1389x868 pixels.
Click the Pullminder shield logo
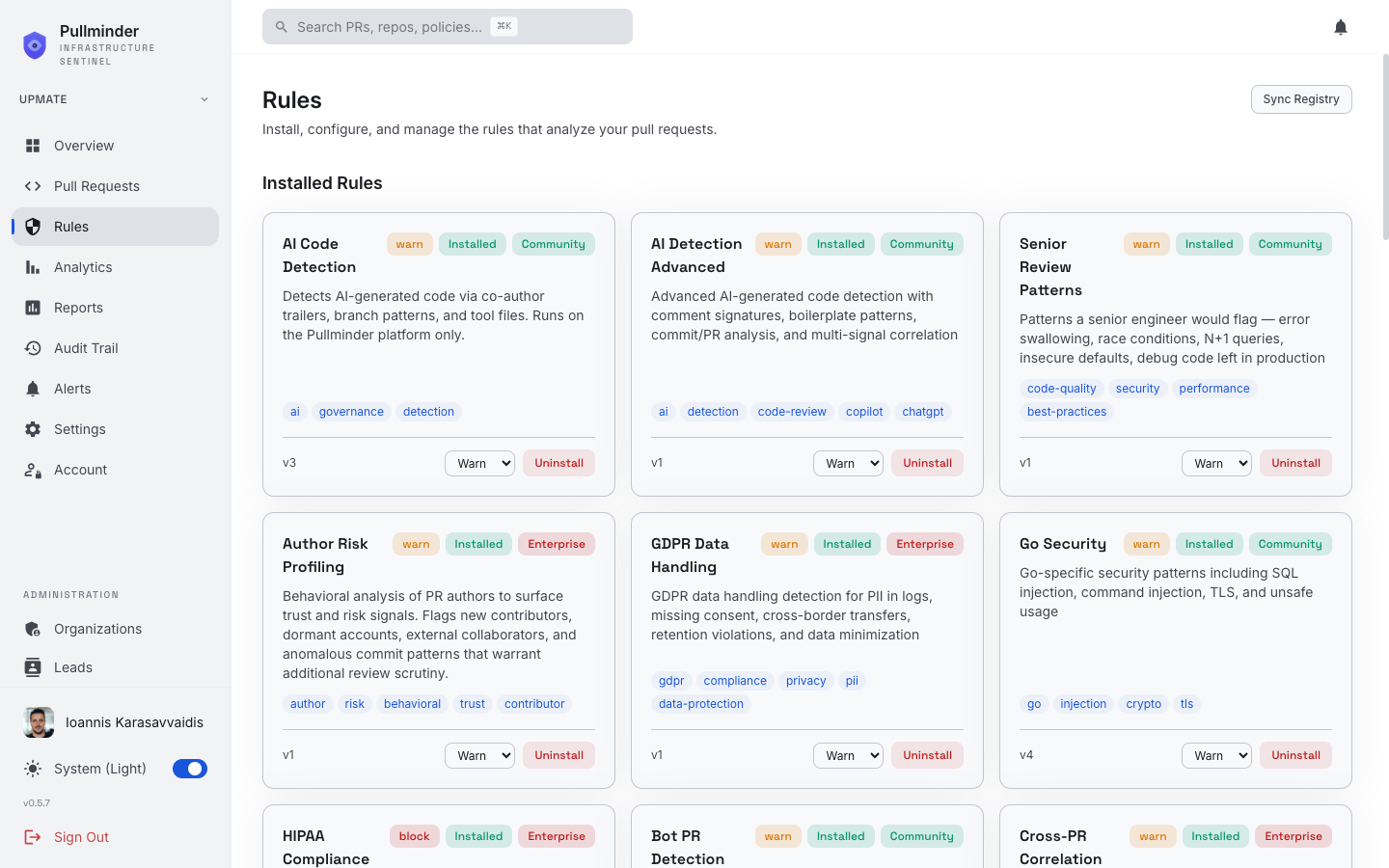click(x=35, y=44)
